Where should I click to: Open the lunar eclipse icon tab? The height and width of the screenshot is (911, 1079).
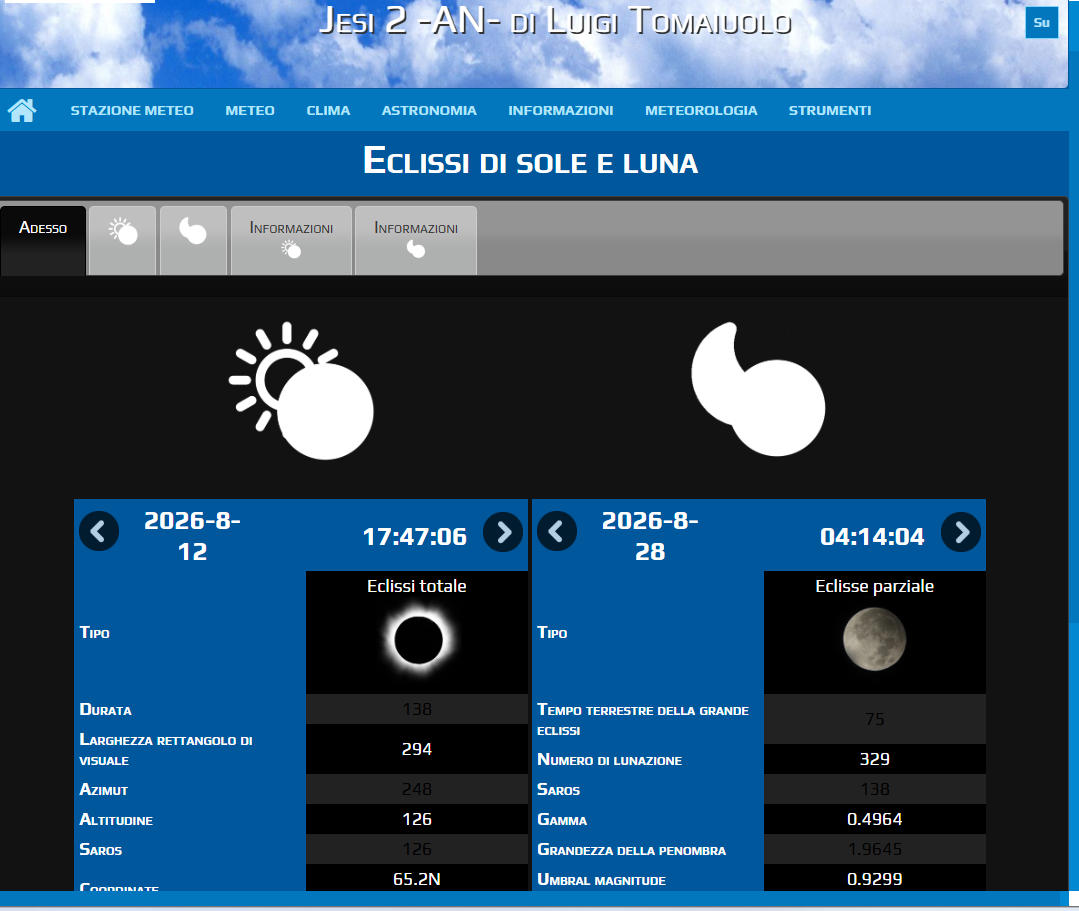(x=193, y=240)
